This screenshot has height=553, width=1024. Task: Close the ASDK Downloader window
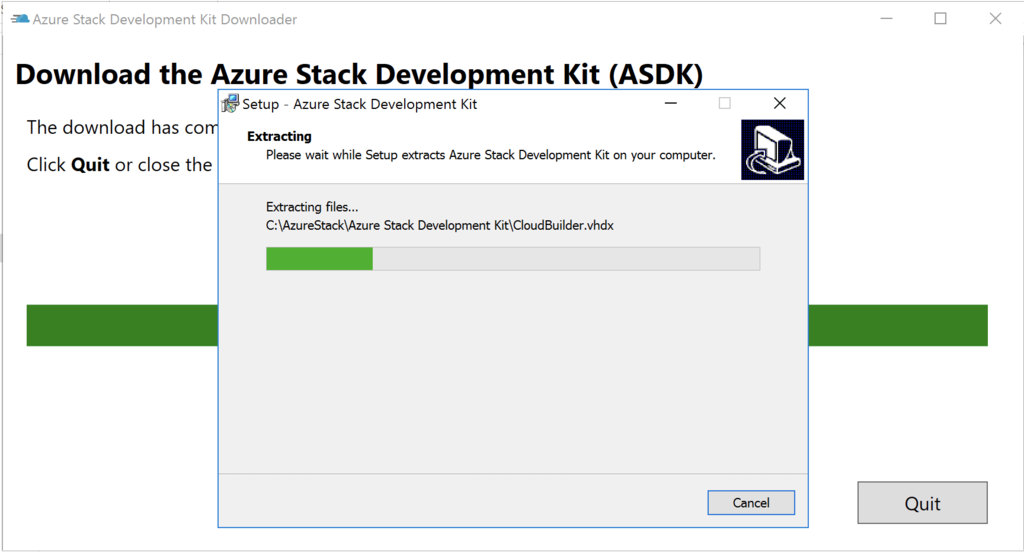[995, 19]
